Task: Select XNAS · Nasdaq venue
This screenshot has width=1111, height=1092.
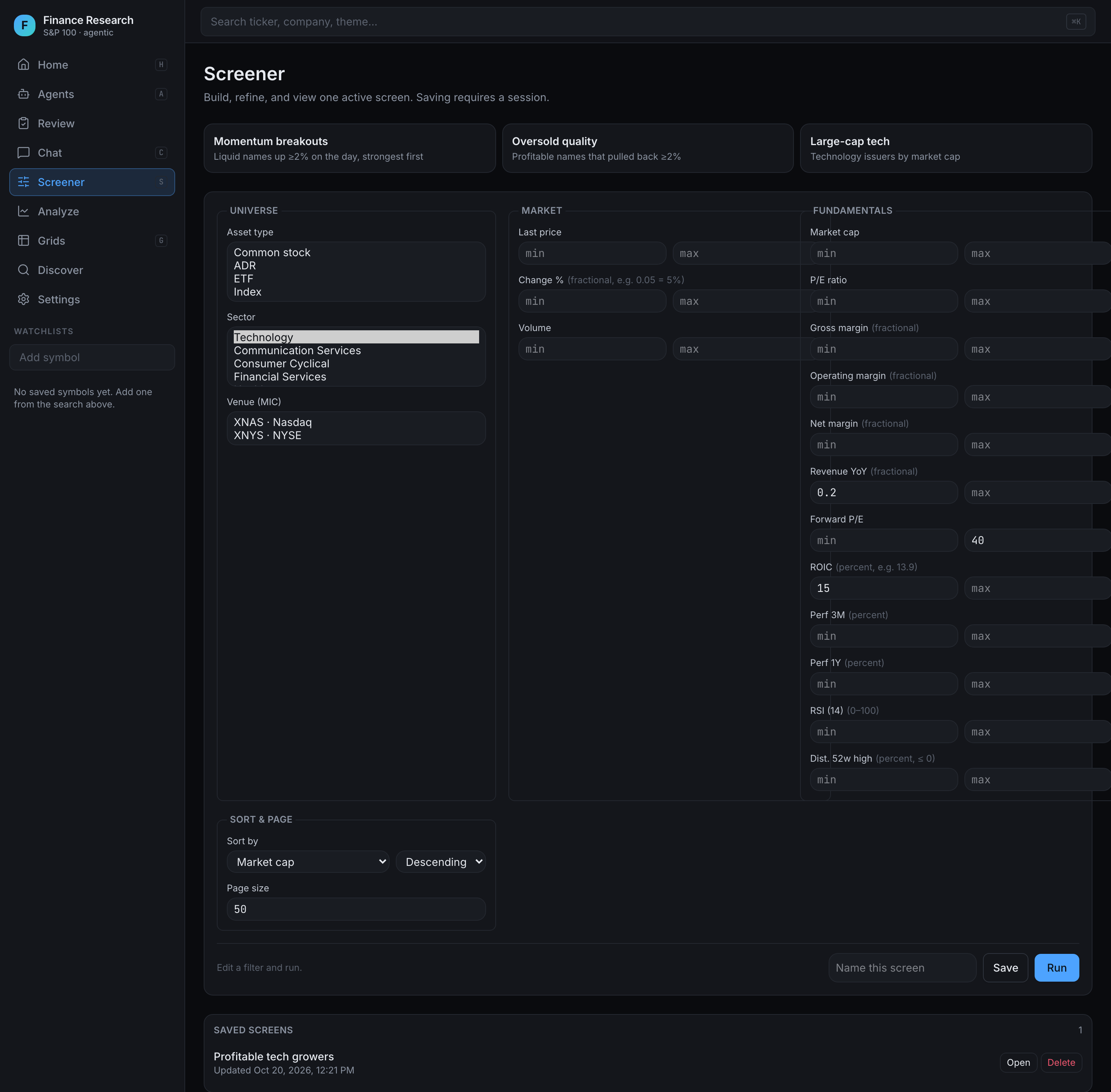Action: [x=356, y=422]
